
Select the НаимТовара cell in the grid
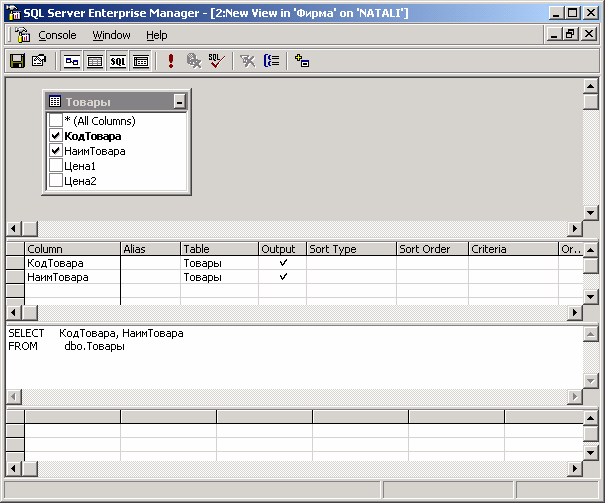(x=73, y=277)
